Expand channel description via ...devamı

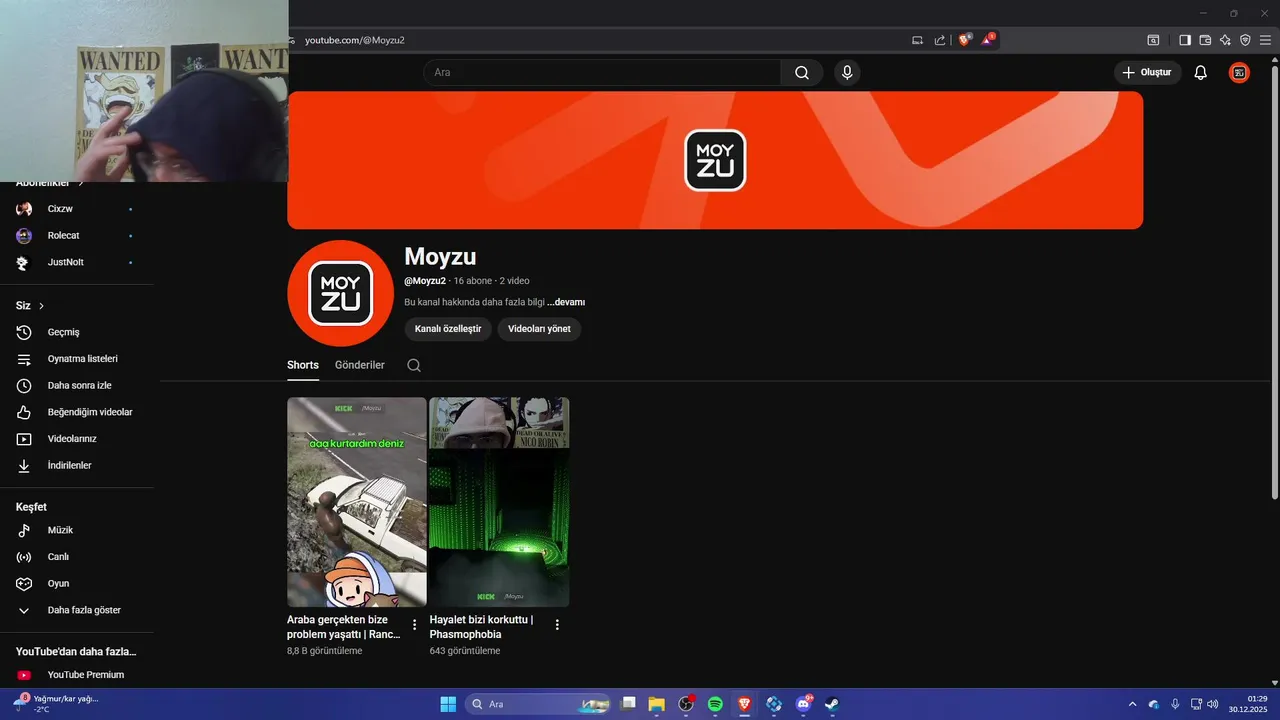566,302
